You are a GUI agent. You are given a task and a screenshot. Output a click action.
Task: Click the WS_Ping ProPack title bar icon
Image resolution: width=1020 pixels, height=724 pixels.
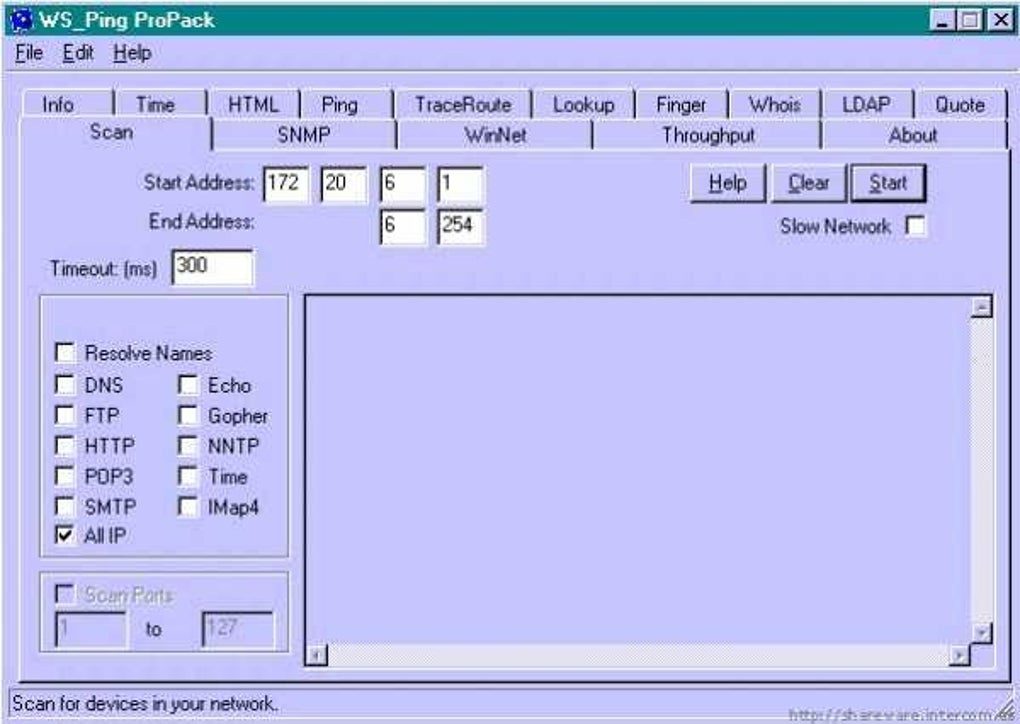point(21,20)
